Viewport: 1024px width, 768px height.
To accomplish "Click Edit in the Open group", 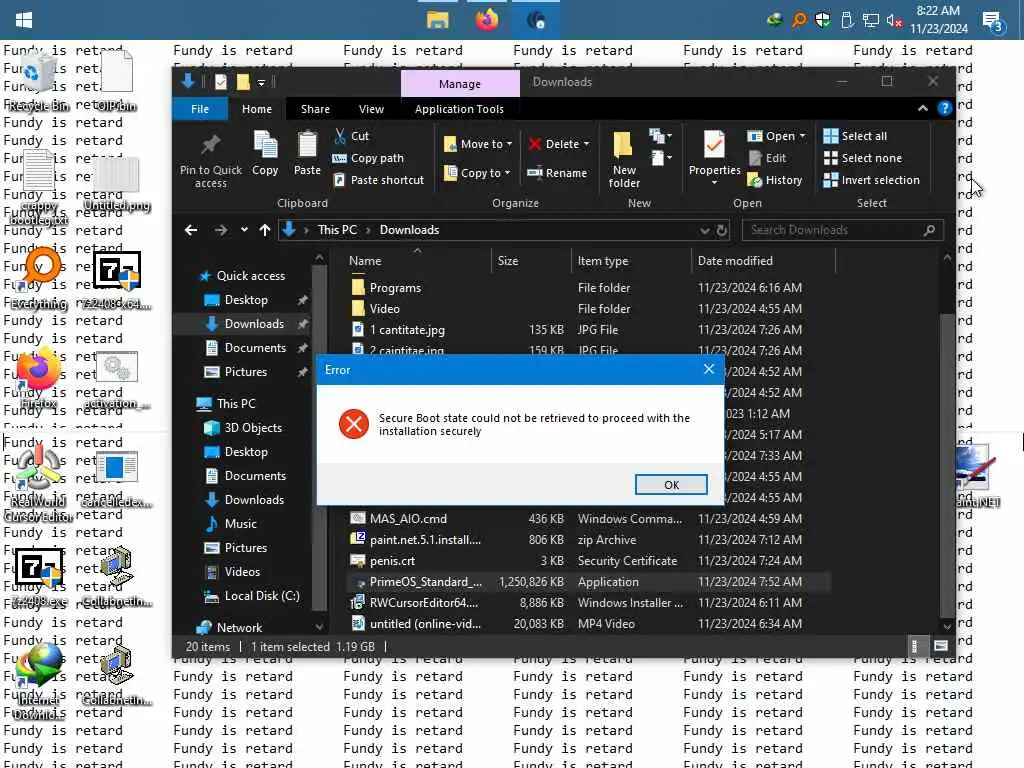I will click(x=767, y=158).
